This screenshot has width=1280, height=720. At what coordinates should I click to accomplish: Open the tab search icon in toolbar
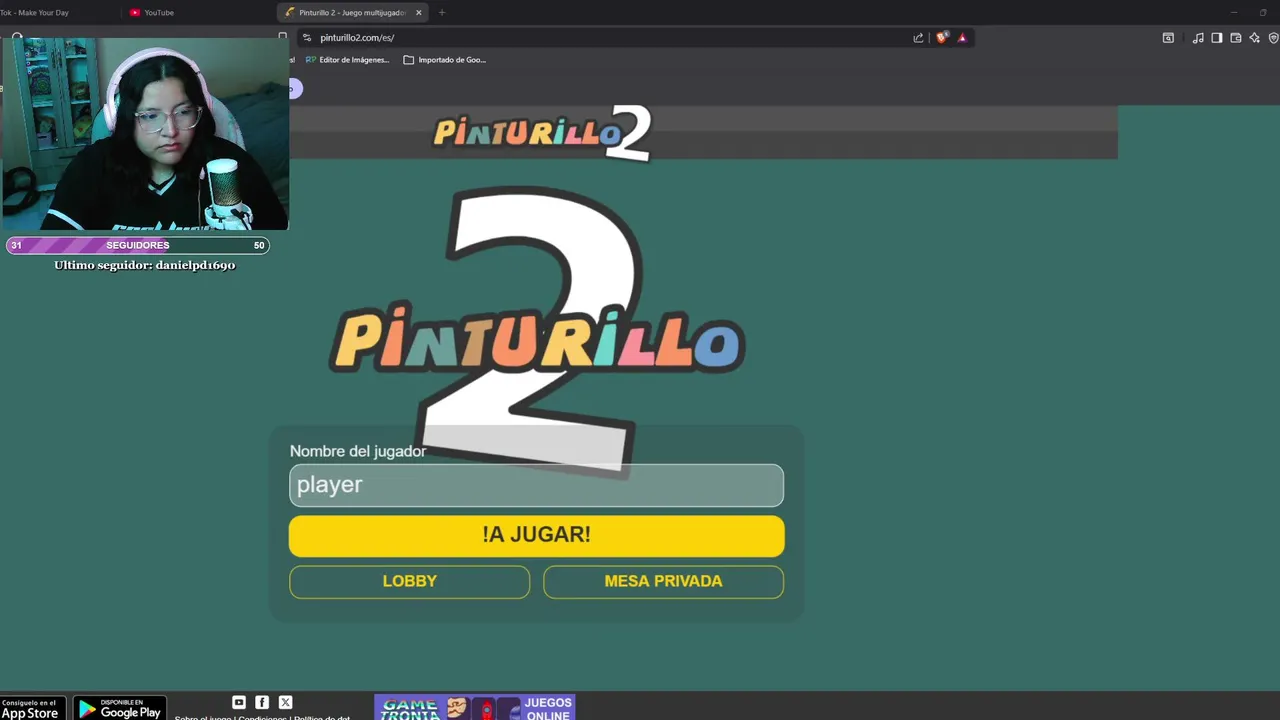pos(1168,38)
